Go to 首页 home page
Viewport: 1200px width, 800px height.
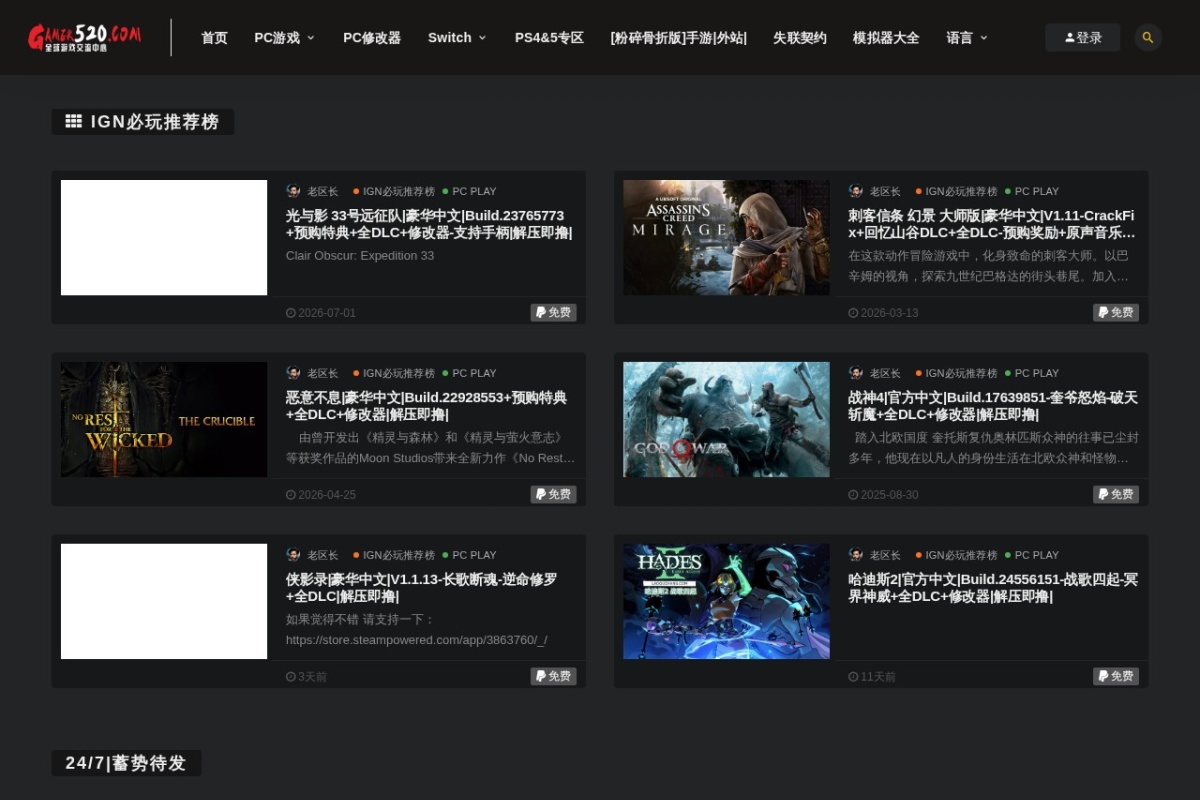pyautogui.click(x=214, y=37)
